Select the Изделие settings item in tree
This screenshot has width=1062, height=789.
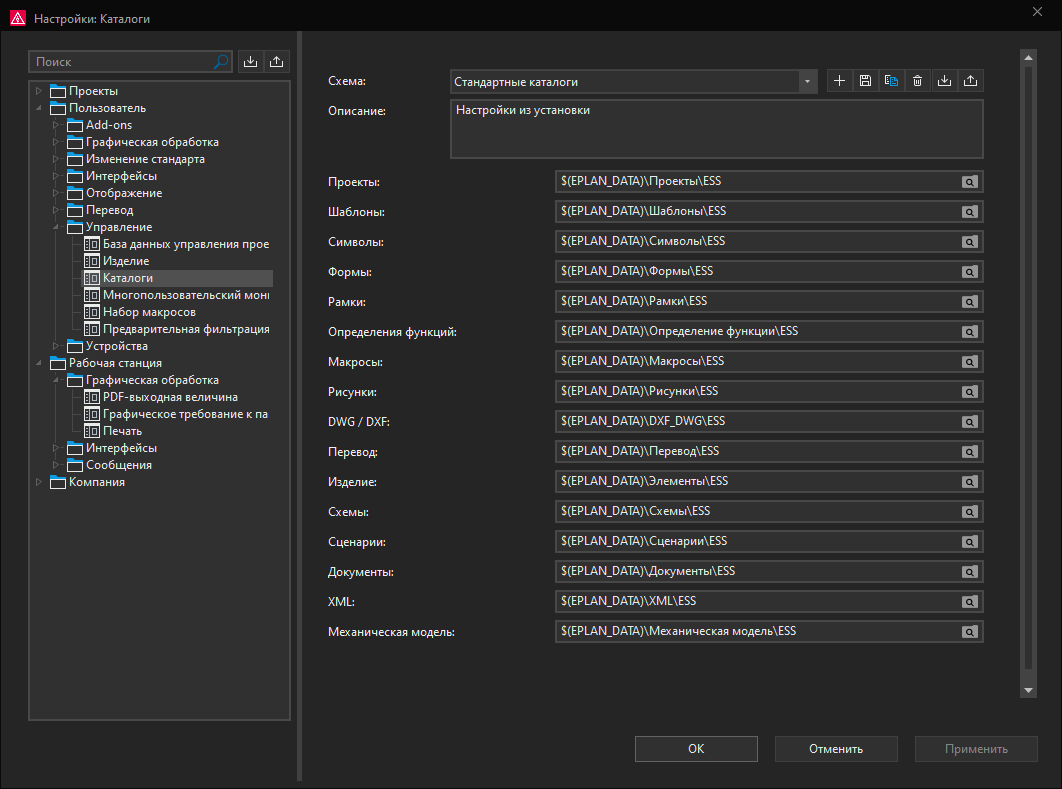[116, 261]
